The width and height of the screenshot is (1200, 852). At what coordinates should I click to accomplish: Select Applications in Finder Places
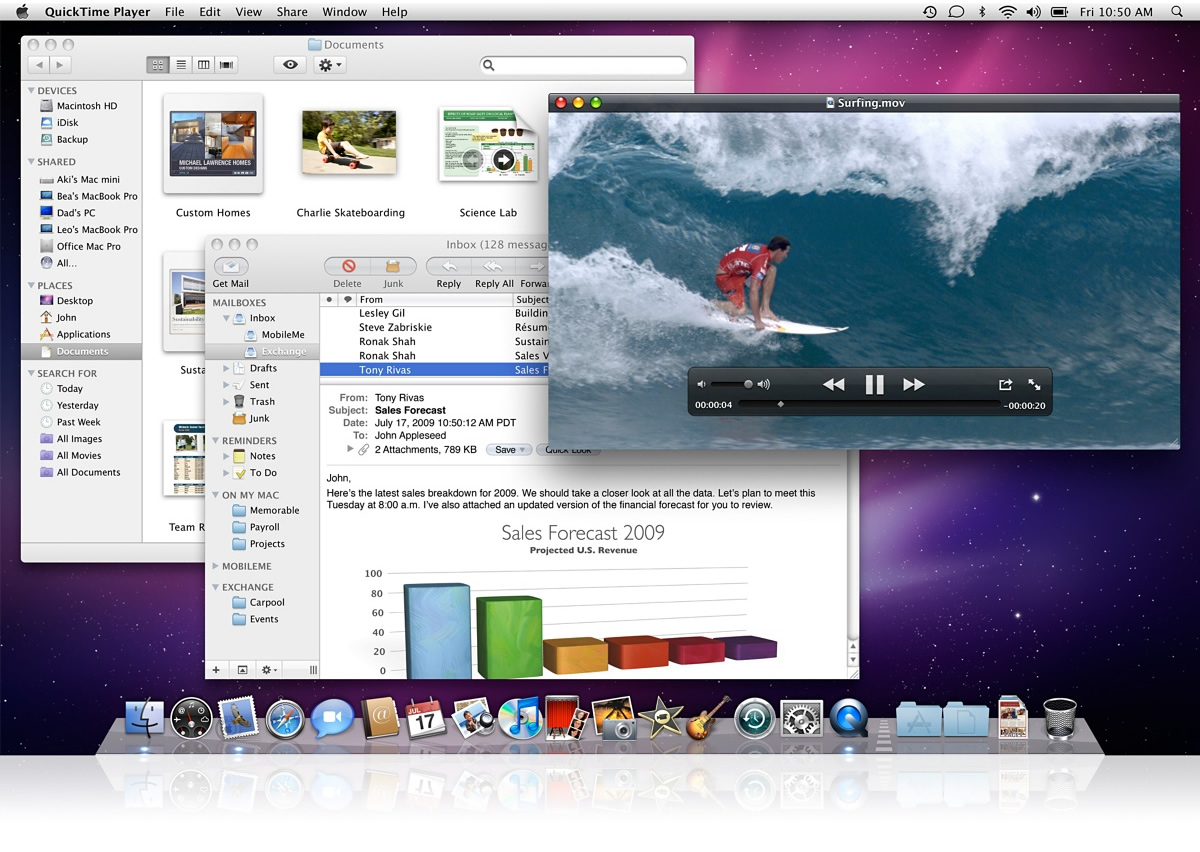point(75,335)
